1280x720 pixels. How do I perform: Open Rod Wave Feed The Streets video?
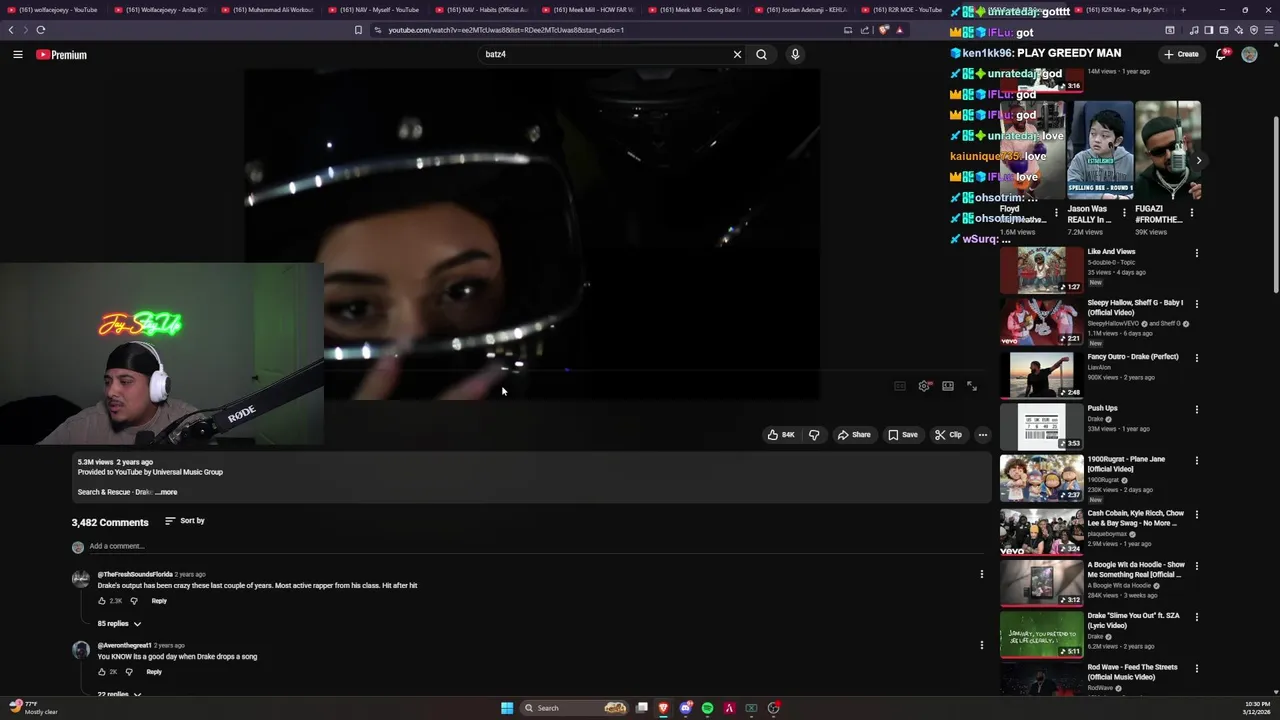(x=1041, y=680)
